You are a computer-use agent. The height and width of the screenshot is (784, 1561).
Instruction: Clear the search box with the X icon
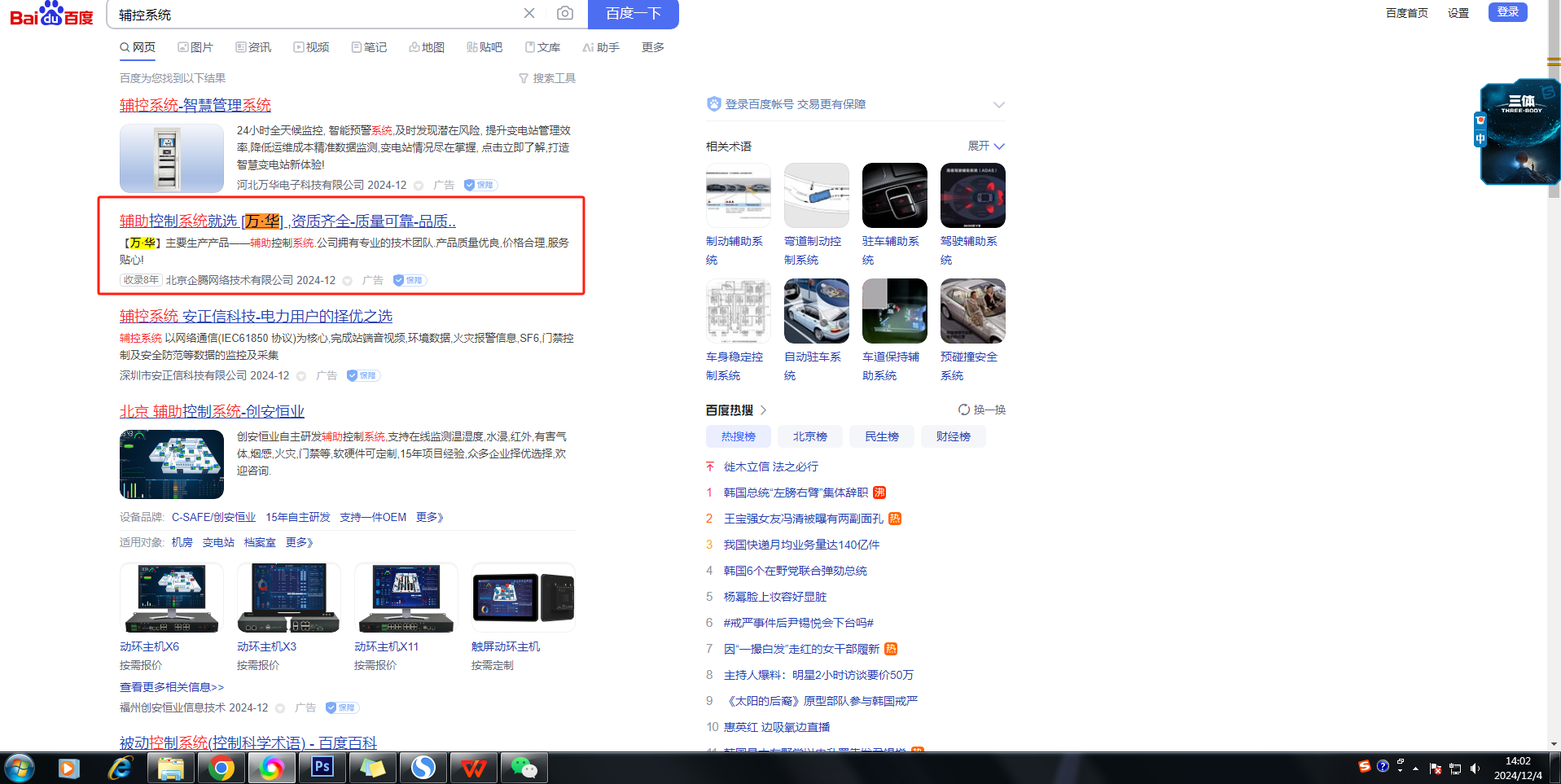(529, 13)
